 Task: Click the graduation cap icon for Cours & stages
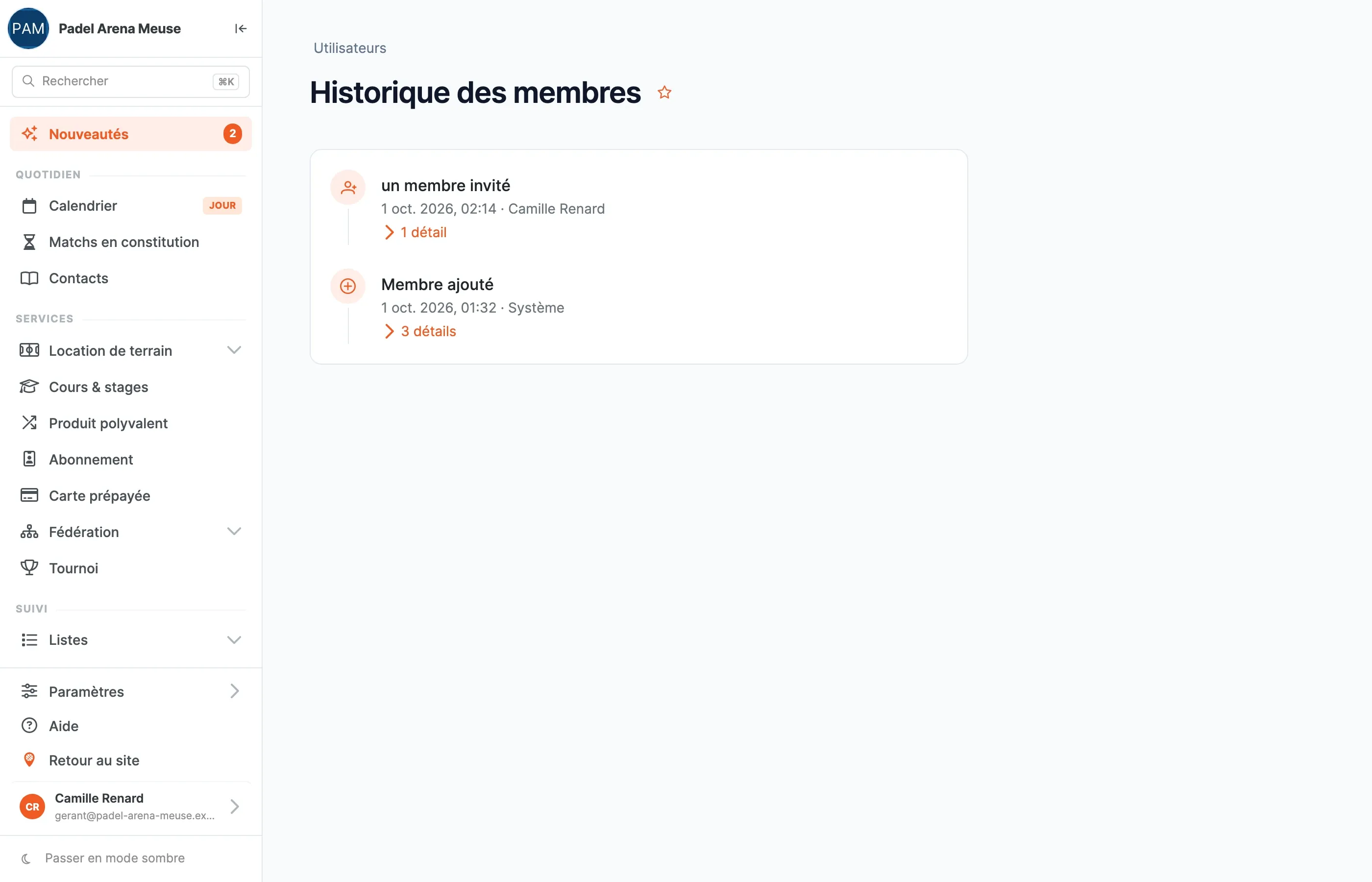tap(29, 387)
